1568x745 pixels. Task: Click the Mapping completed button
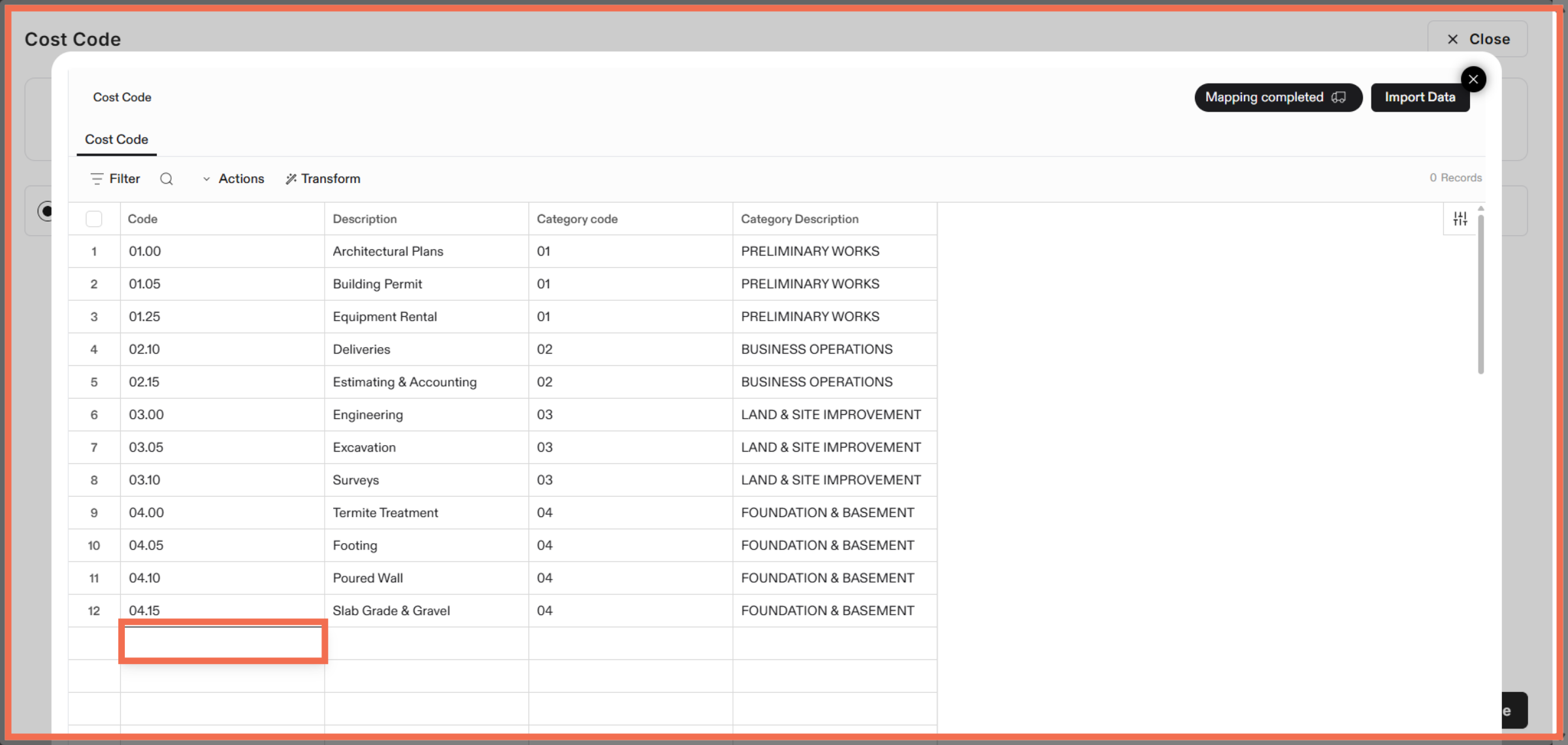[1277, 97]
